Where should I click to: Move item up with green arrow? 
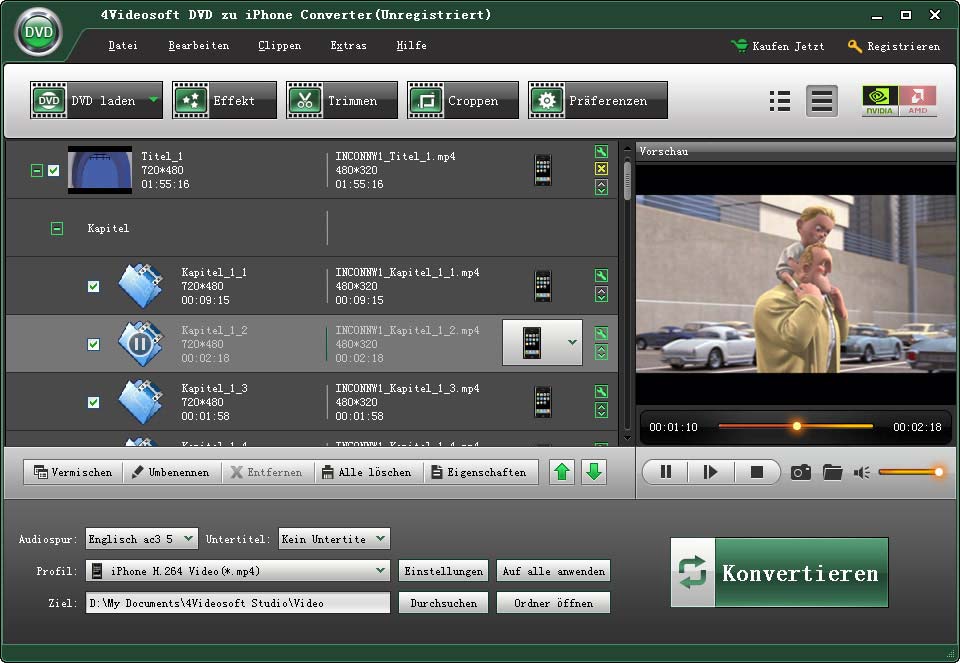[562, 472]
